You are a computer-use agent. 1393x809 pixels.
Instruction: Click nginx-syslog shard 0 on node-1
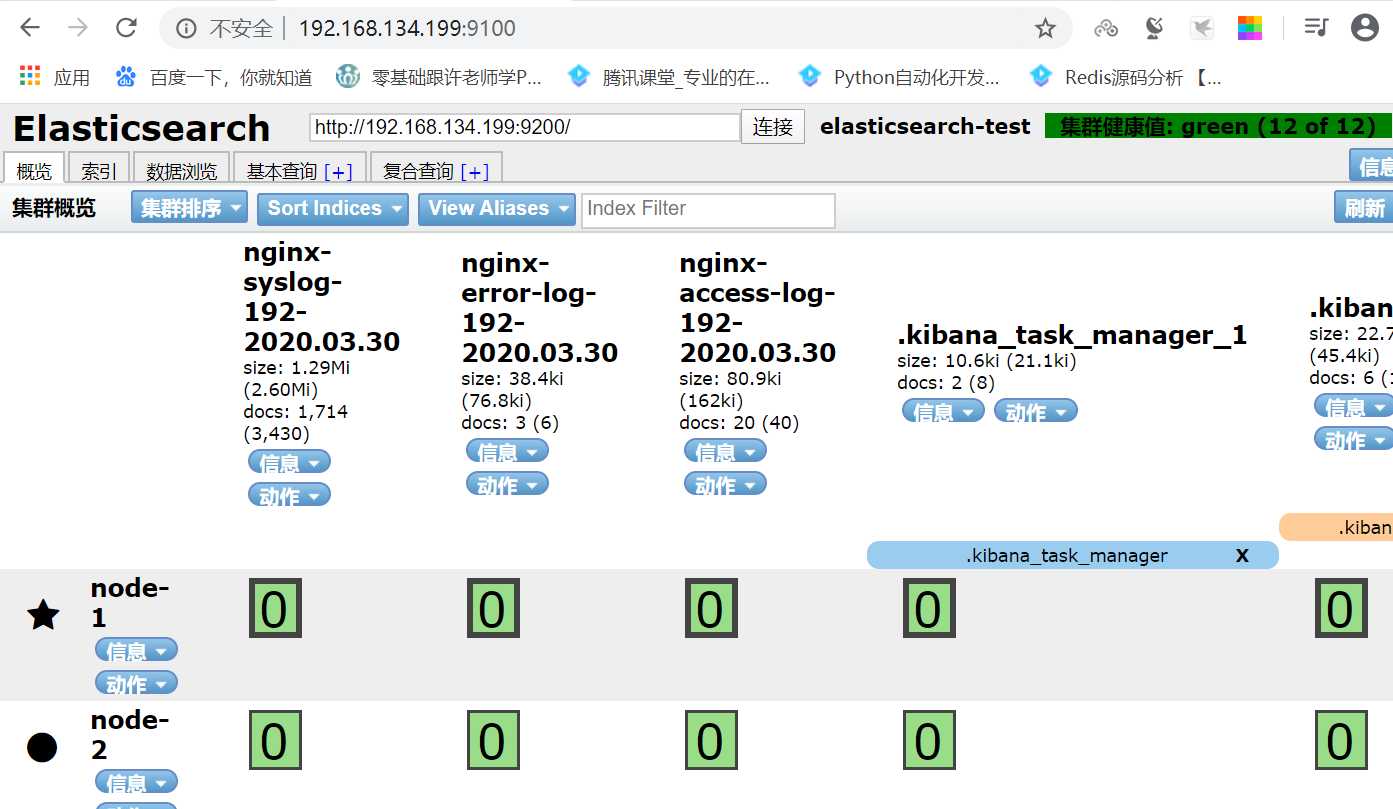pyautogui.click(x=275, y=609)
